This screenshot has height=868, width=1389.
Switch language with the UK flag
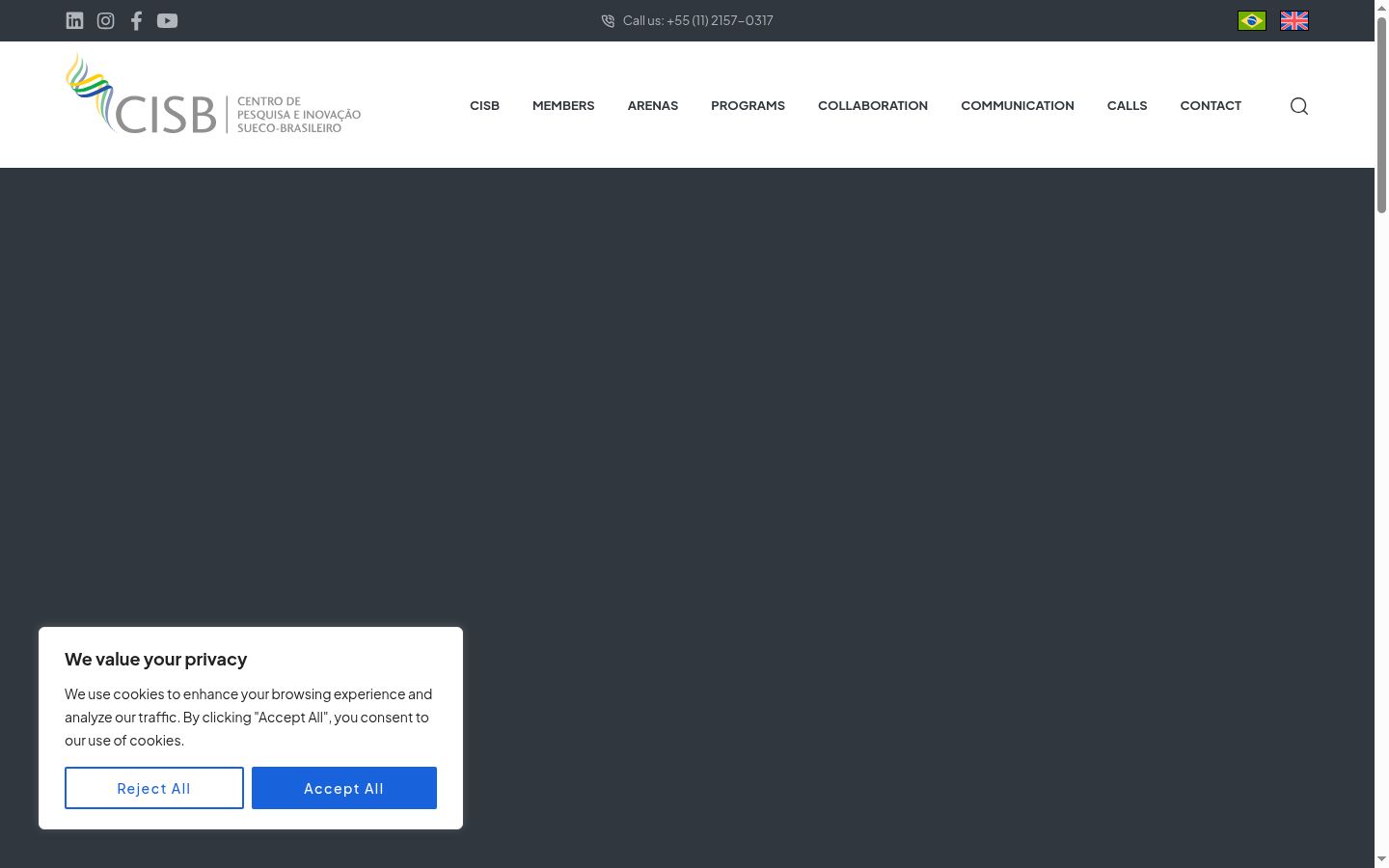coord(1294,20)
